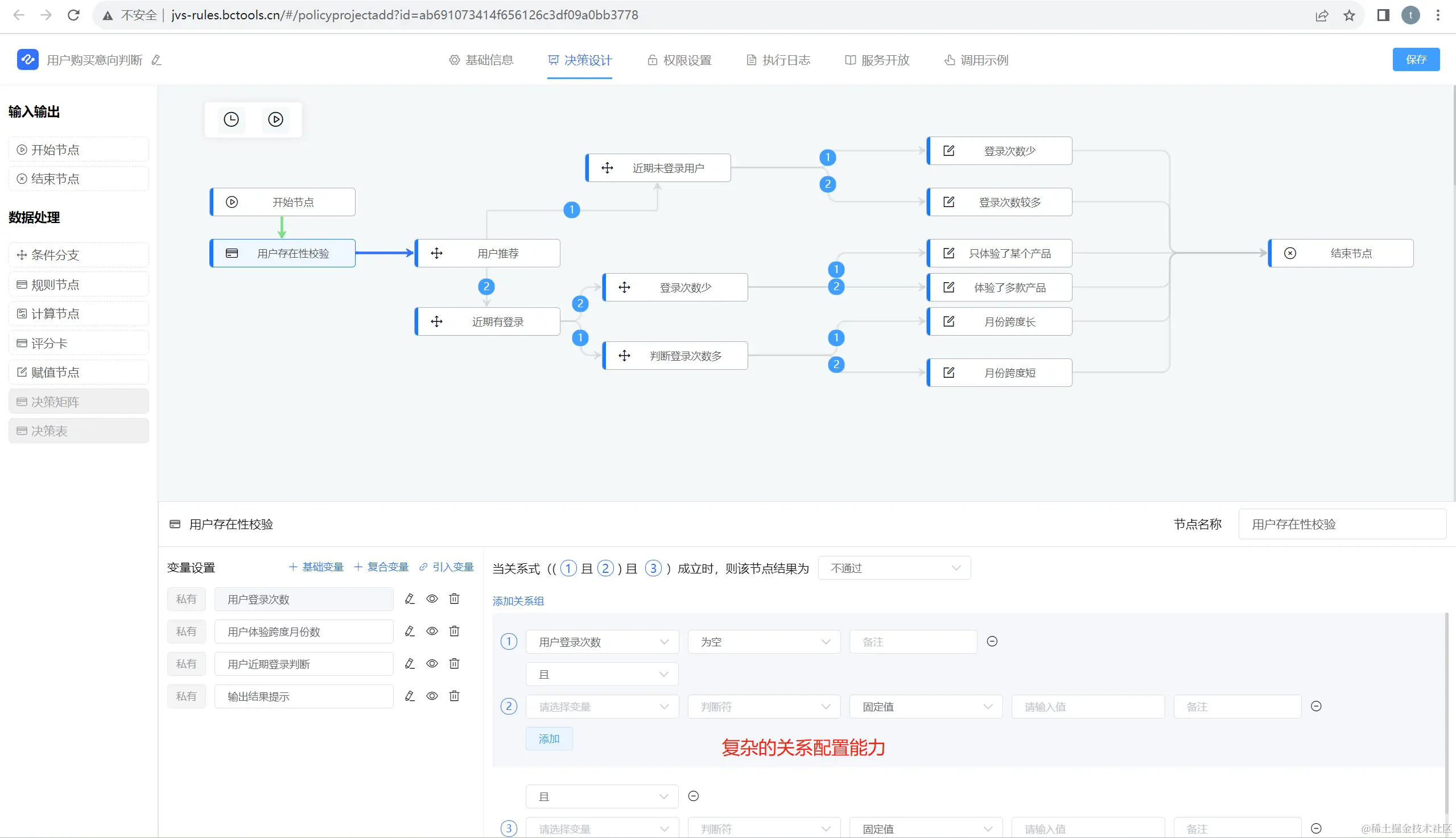Remove condition row 1 with minus icon
Screen dimensions: 1456x838
[992, 641]
